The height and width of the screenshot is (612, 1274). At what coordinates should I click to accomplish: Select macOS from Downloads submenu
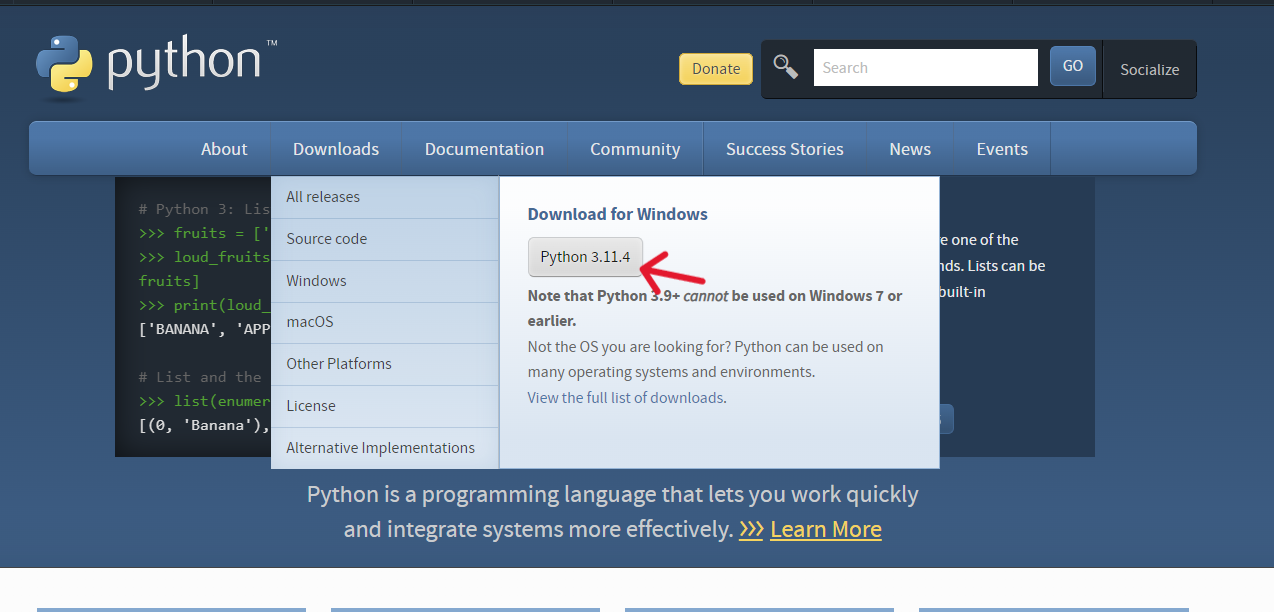pyautogui.click(x=385, y=322)
